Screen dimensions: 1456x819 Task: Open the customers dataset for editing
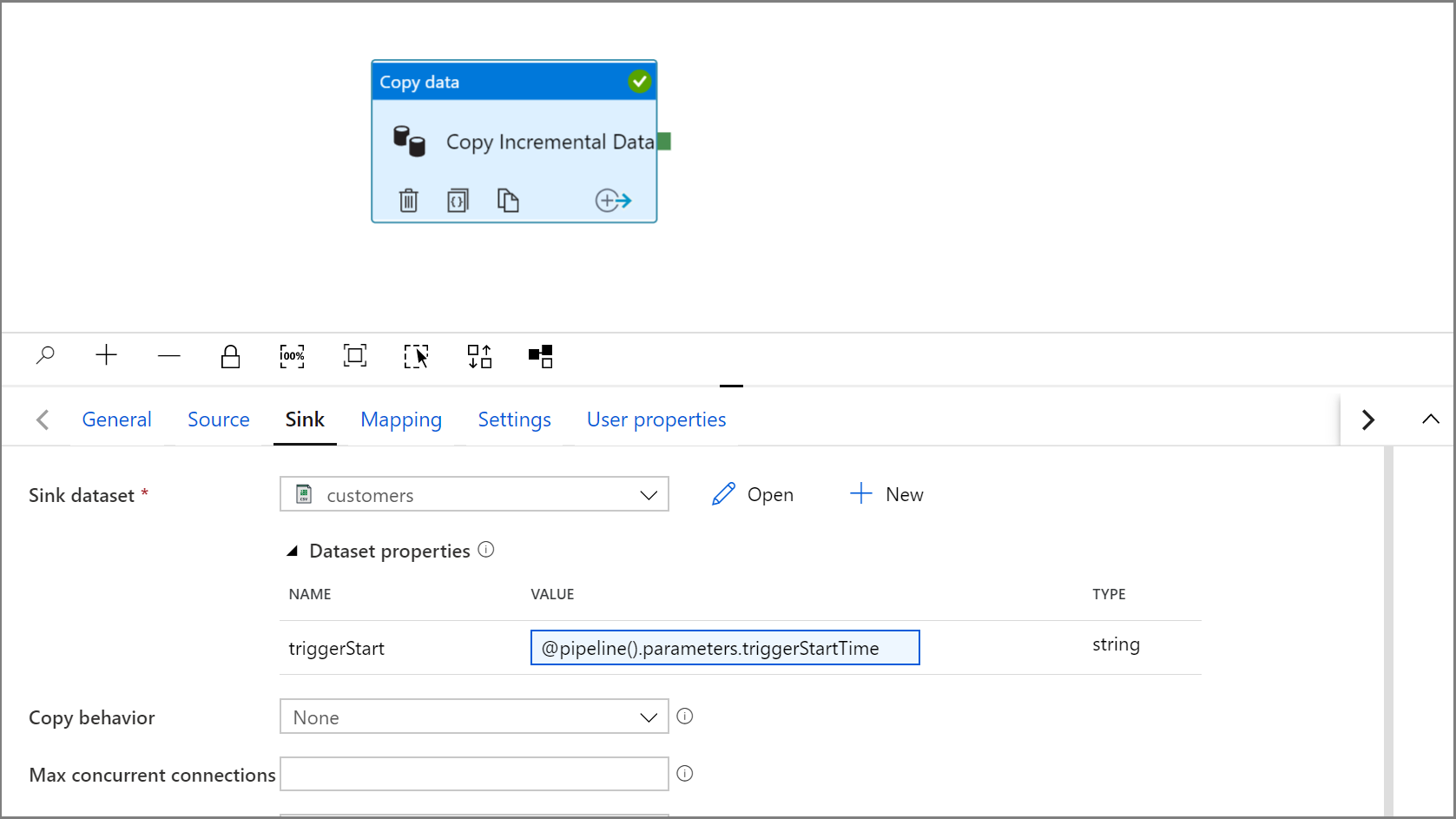tap(753, 494)
